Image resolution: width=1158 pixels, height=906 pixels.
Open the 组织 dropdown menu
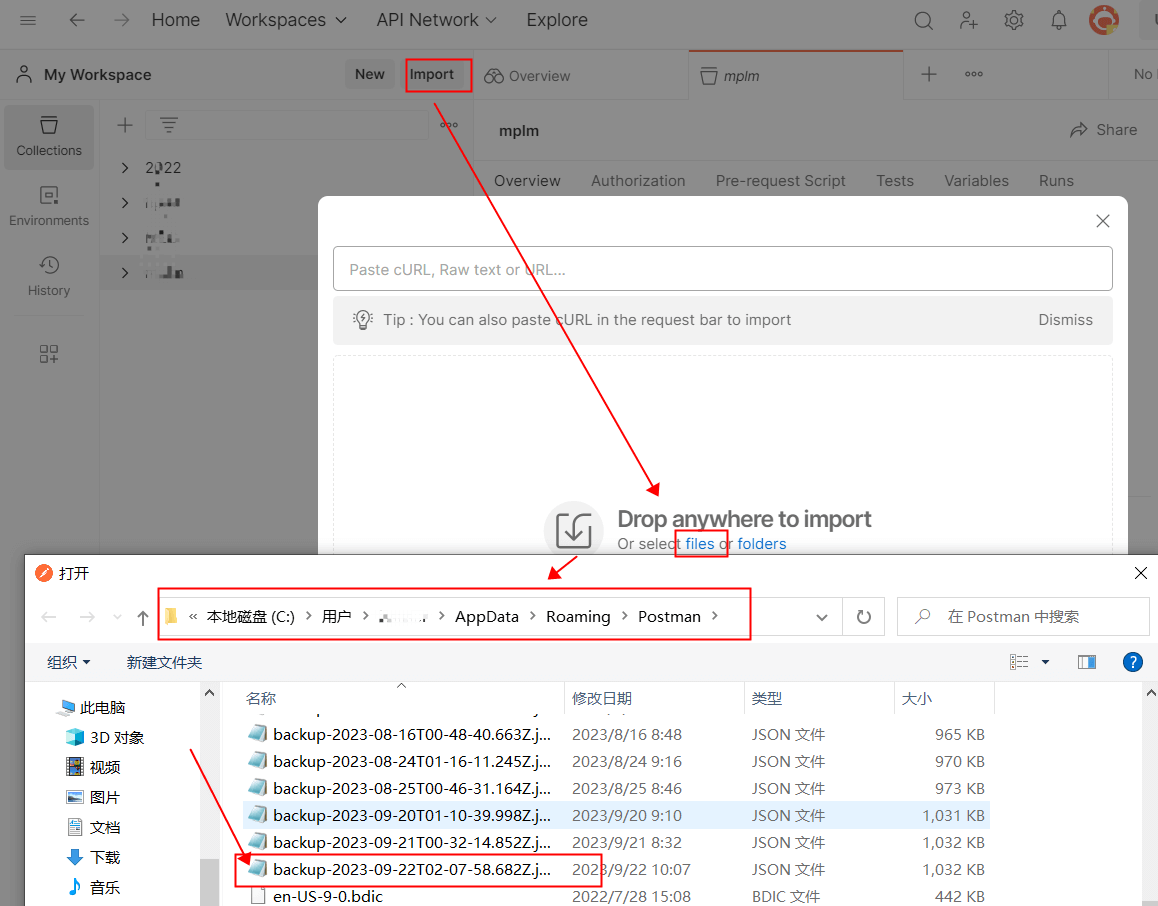coord(69,662)
